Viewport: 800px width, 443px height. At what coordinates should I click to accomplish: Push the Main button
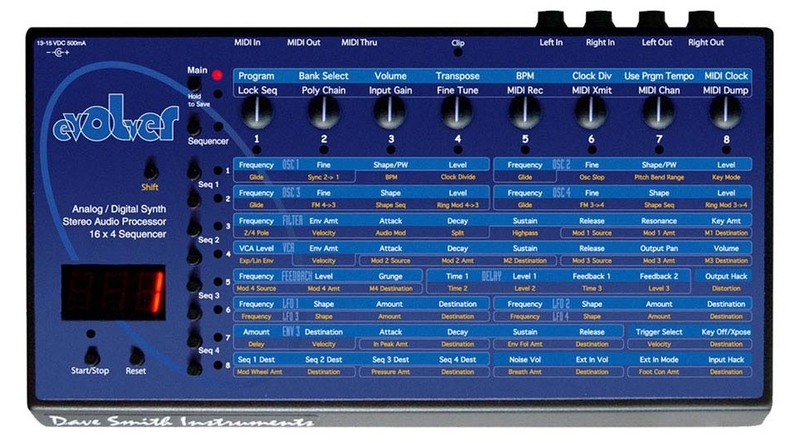tap(194, 84)
